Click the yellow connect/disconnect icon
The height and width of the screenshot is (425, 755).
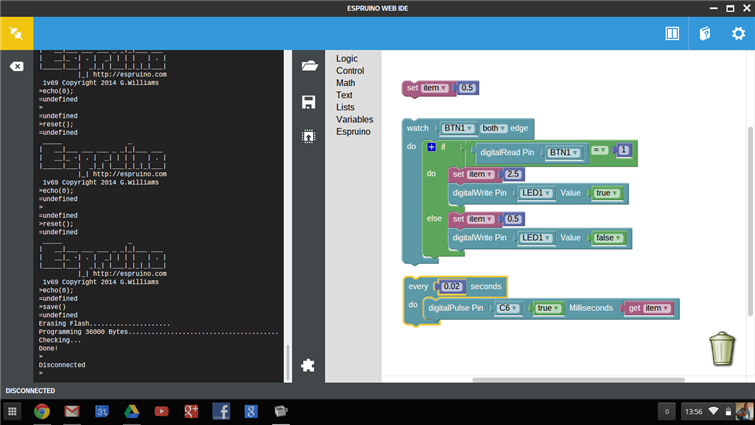click(16, 33)
